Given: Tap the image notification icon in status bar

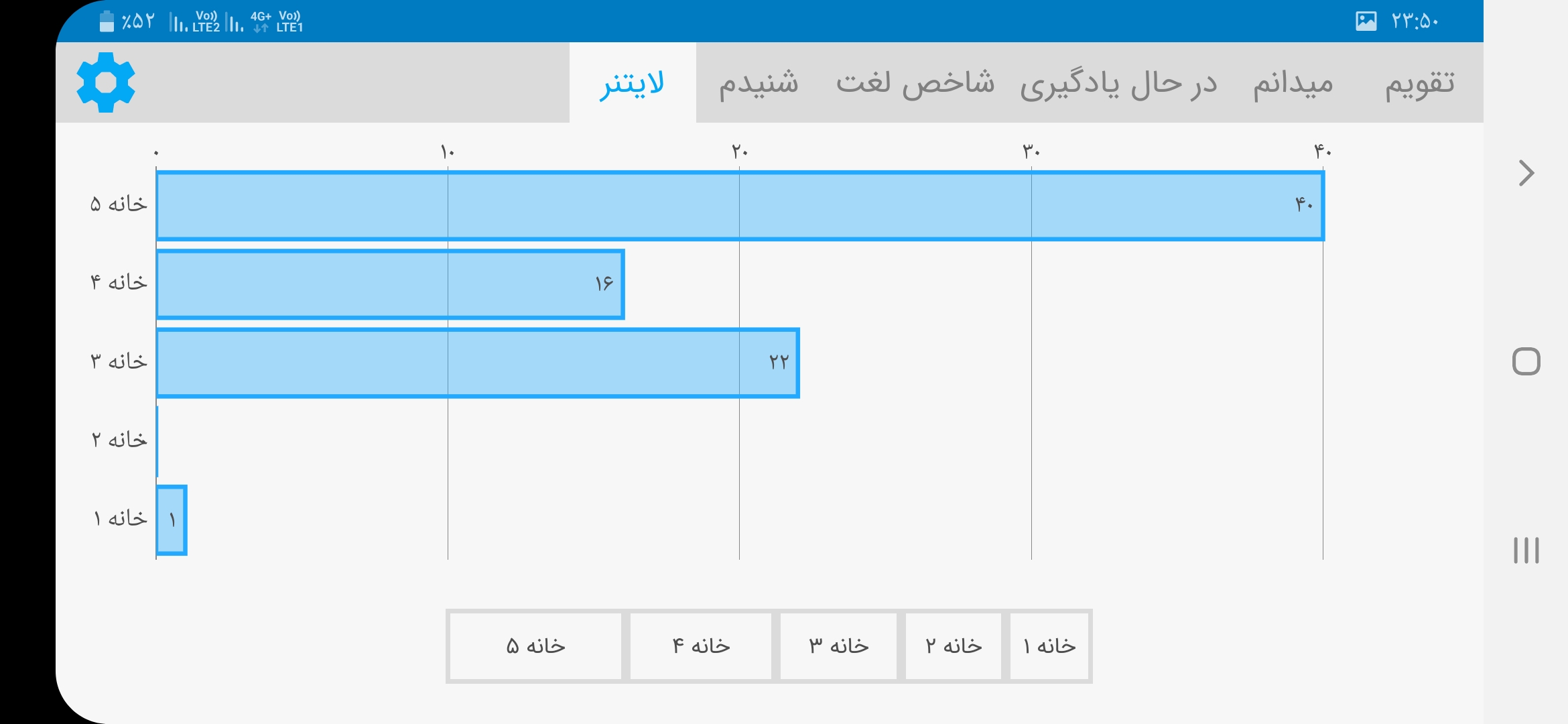Looking at the screenshot, I should (1366, 21).
